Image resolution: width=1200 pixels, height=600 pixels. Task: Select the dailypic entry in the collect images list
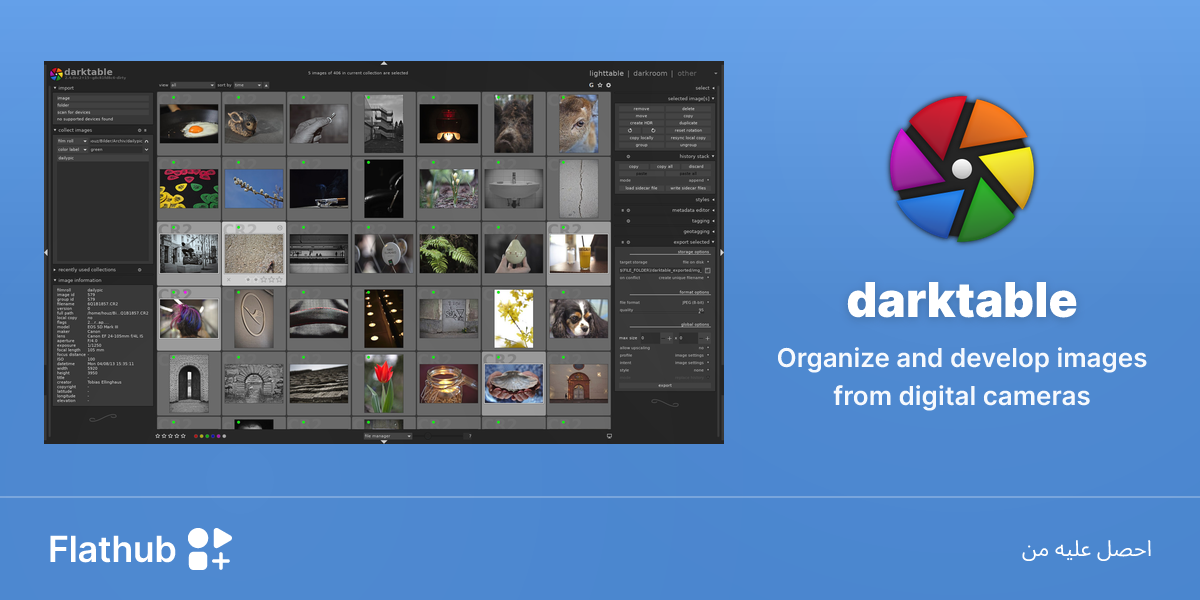[x=103, y=158]
